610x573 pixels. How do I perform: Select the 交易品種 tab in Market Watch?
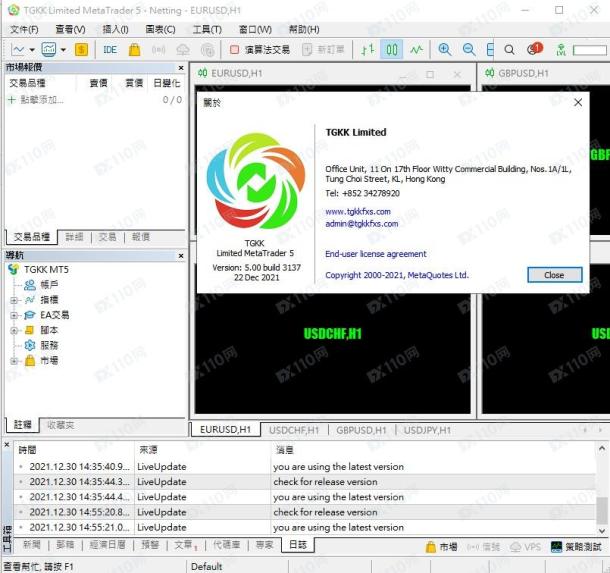pyautogui.click(x=32, y=237)
